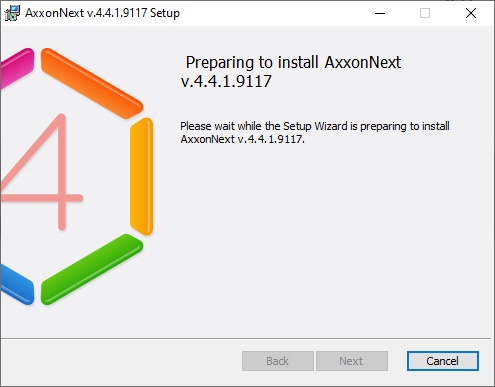Image resolution: width=495 pixels, height=387 pixels.
Task: Click the AxxonNext v.4.4.1.9117 Setup title text
Action: tap(103, 13)
